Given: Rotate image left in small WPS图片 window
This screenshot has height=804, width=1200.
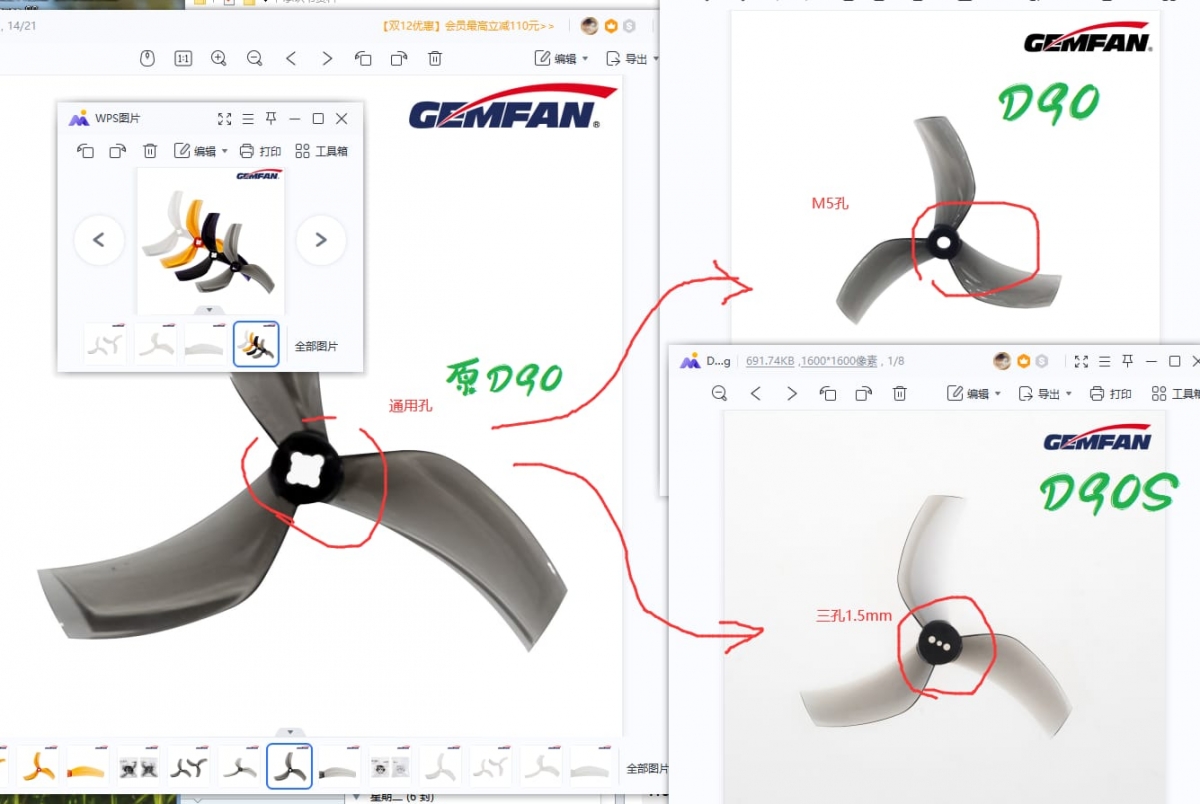Looking at the screenshot, I should 85,151.
